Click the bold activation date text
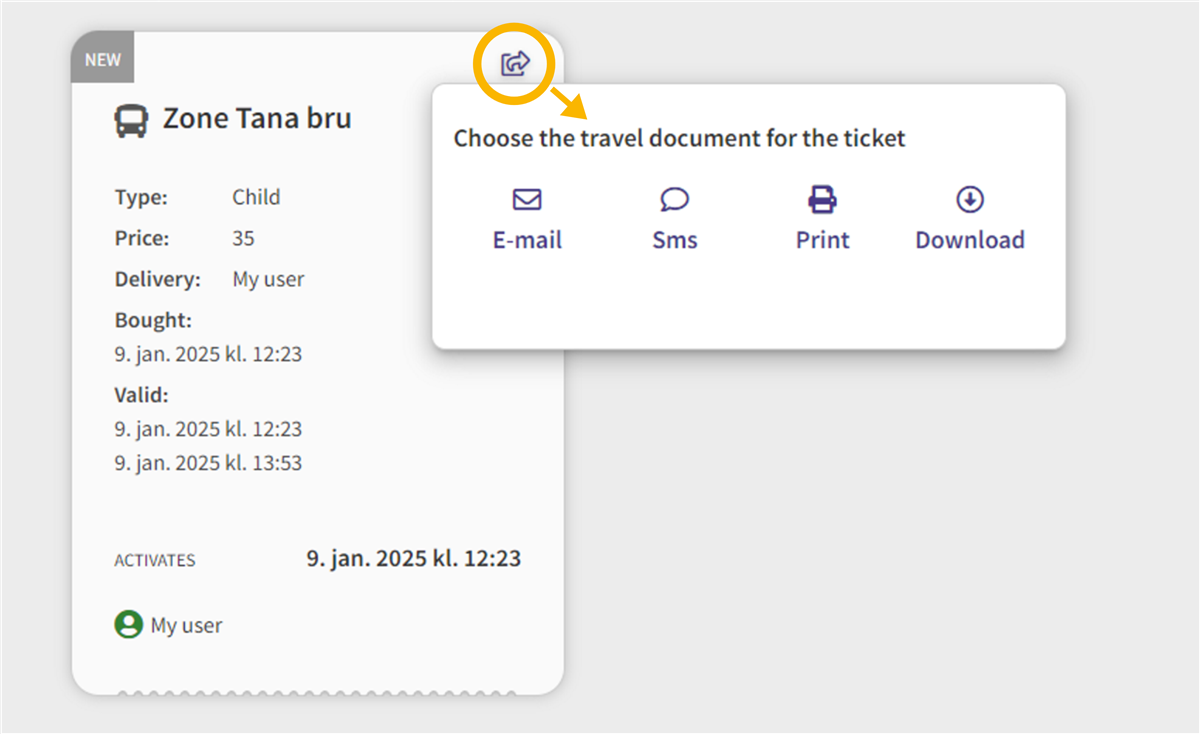The height and width of the screenshot is (734, 1200). pyautogui.click(x=413, y=558)
